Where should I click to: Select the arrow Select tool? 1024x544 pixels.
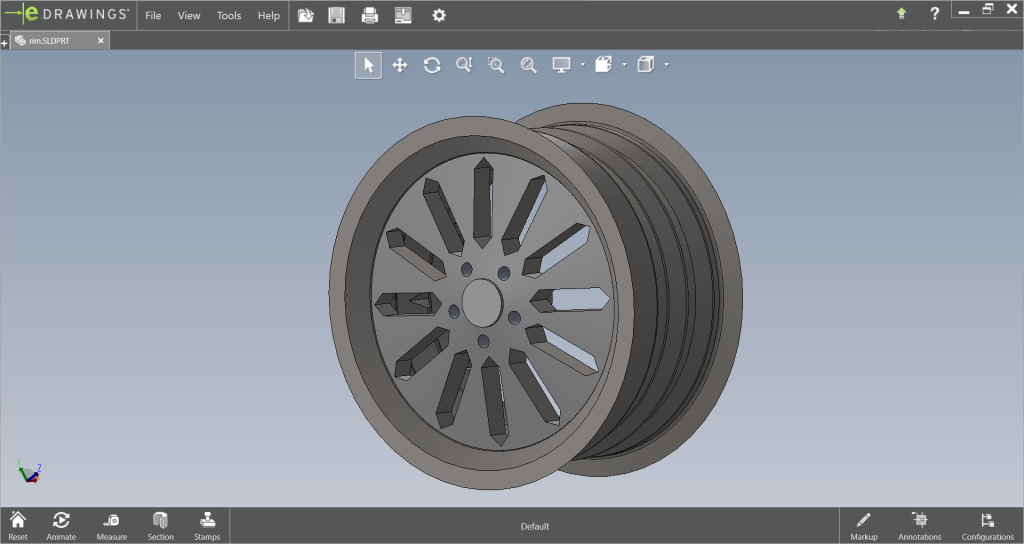368,65
